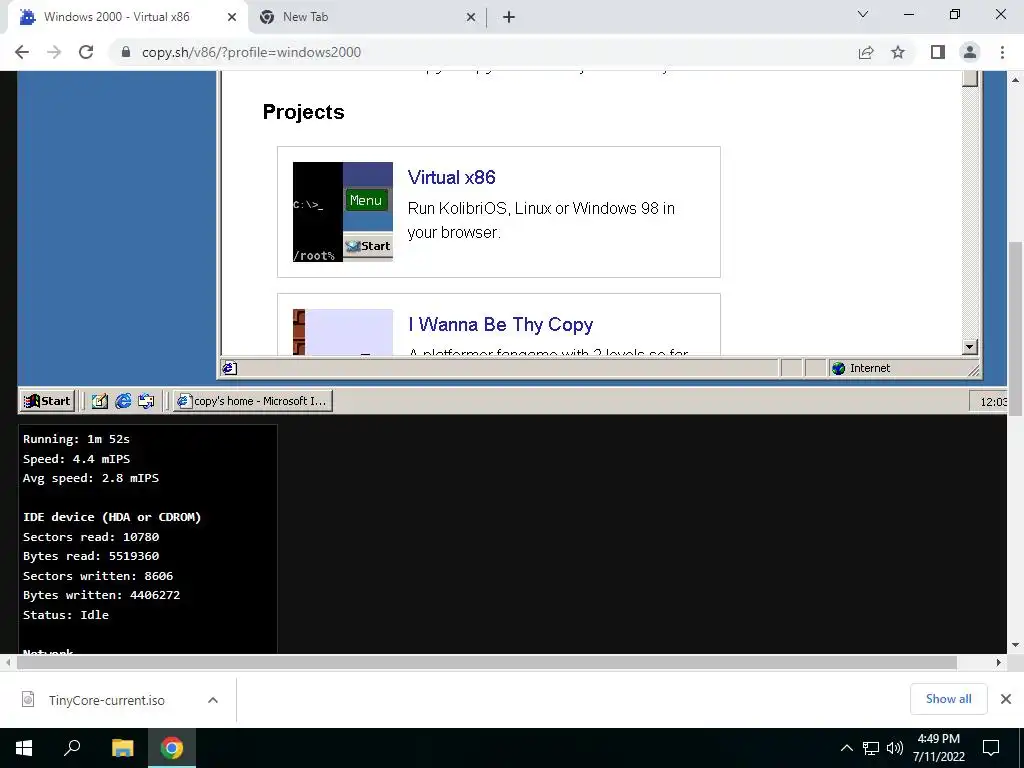Click the lock icon in address bar
This screenshot has width=1024, height=768.
point(126,52)
